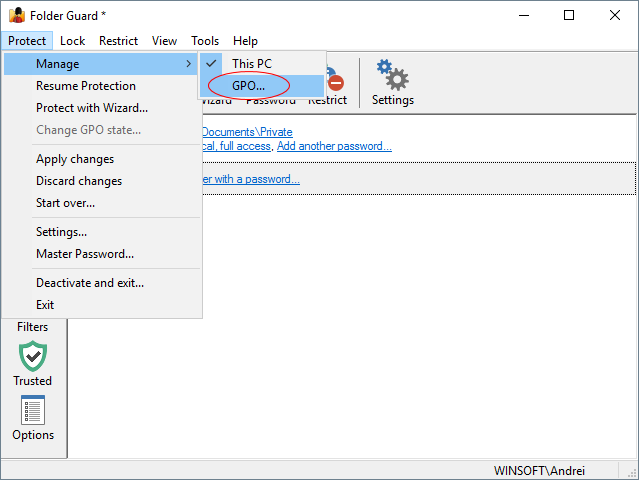Viewport: 639px width, 480px height.
Task: Open Settings... from Protect menu
Action: [100, 232]
